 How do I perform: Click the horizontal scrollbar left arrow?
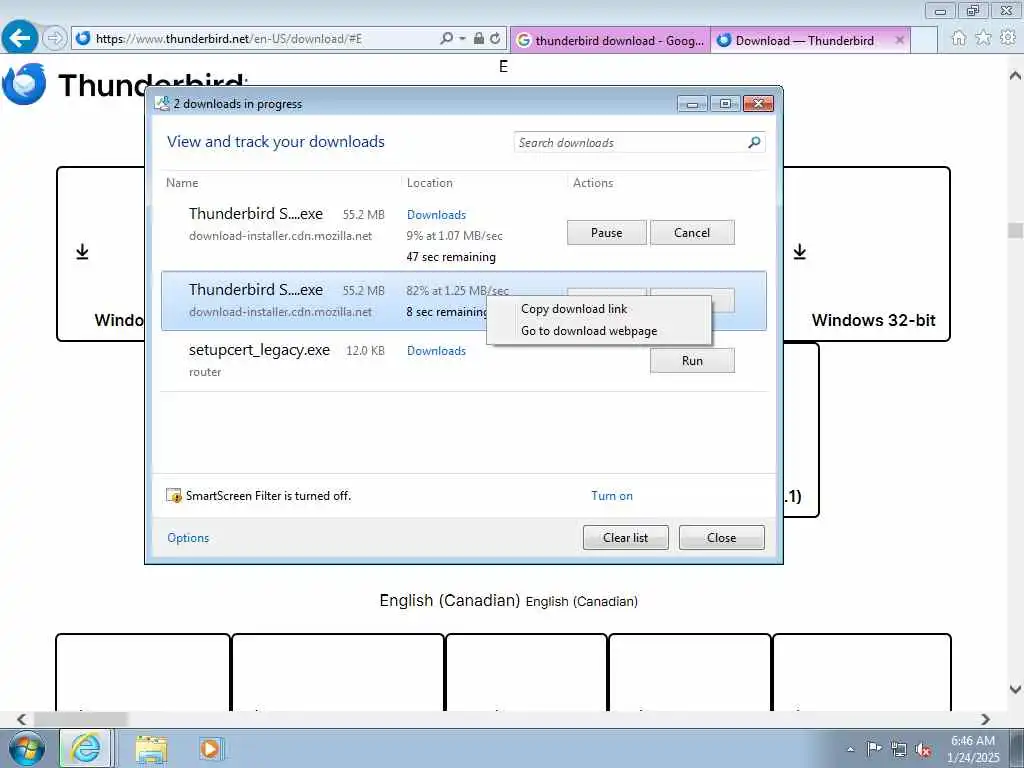pyautogui.click(x=21, y=719)
